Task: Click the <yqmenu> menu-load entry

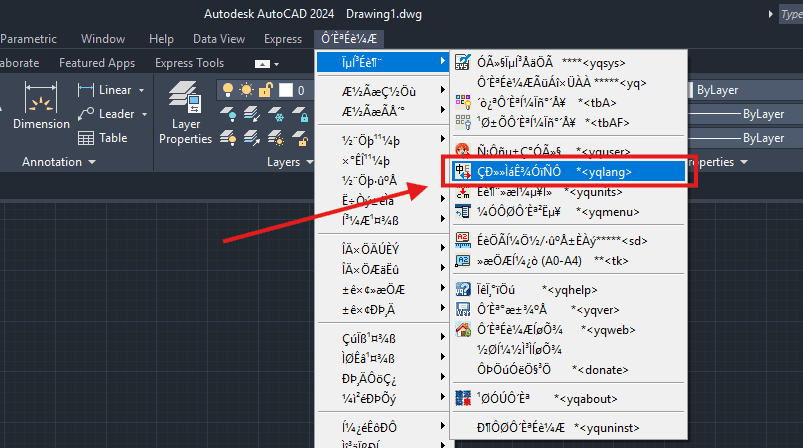Action: [x=568, y=211]
